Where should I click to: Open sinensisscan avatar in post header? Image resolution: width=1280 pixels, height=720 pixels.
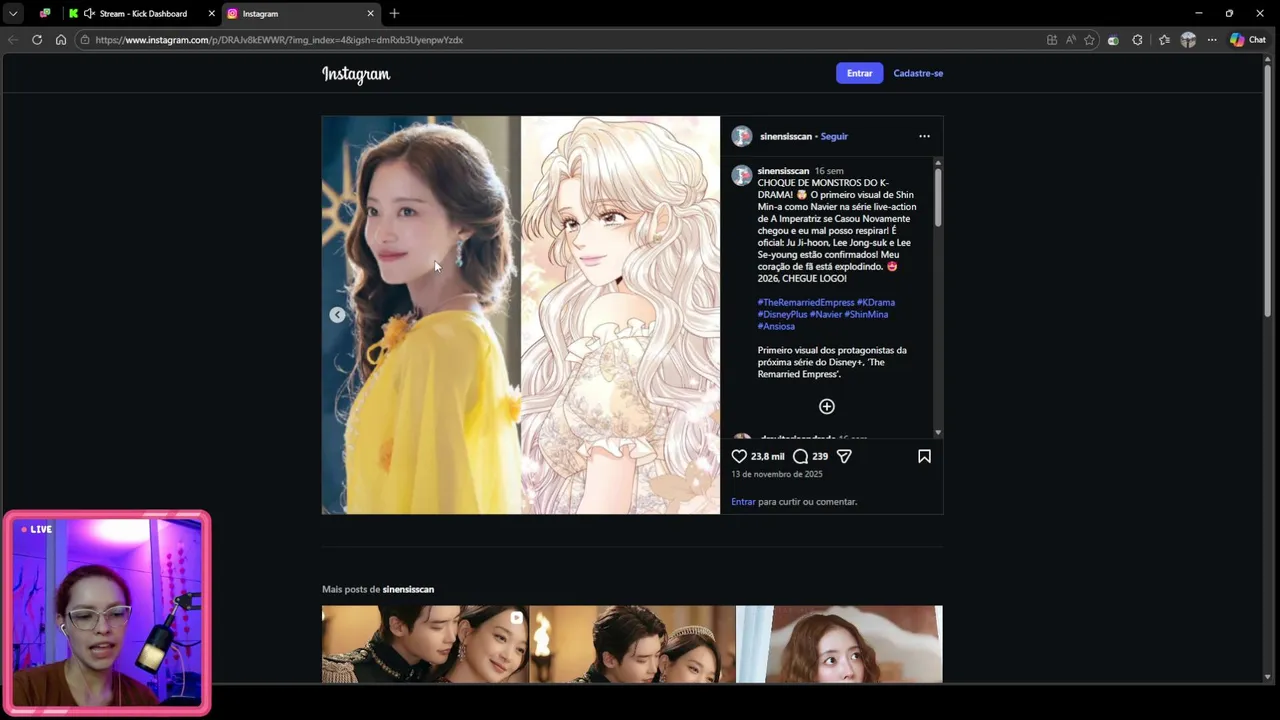(x=741, y=136)
